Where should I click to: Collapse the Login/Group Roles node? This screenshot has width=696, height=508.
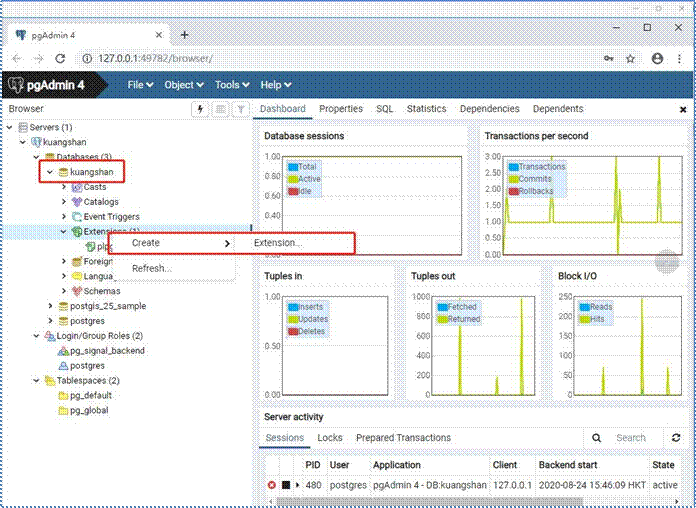pos(36,336)
